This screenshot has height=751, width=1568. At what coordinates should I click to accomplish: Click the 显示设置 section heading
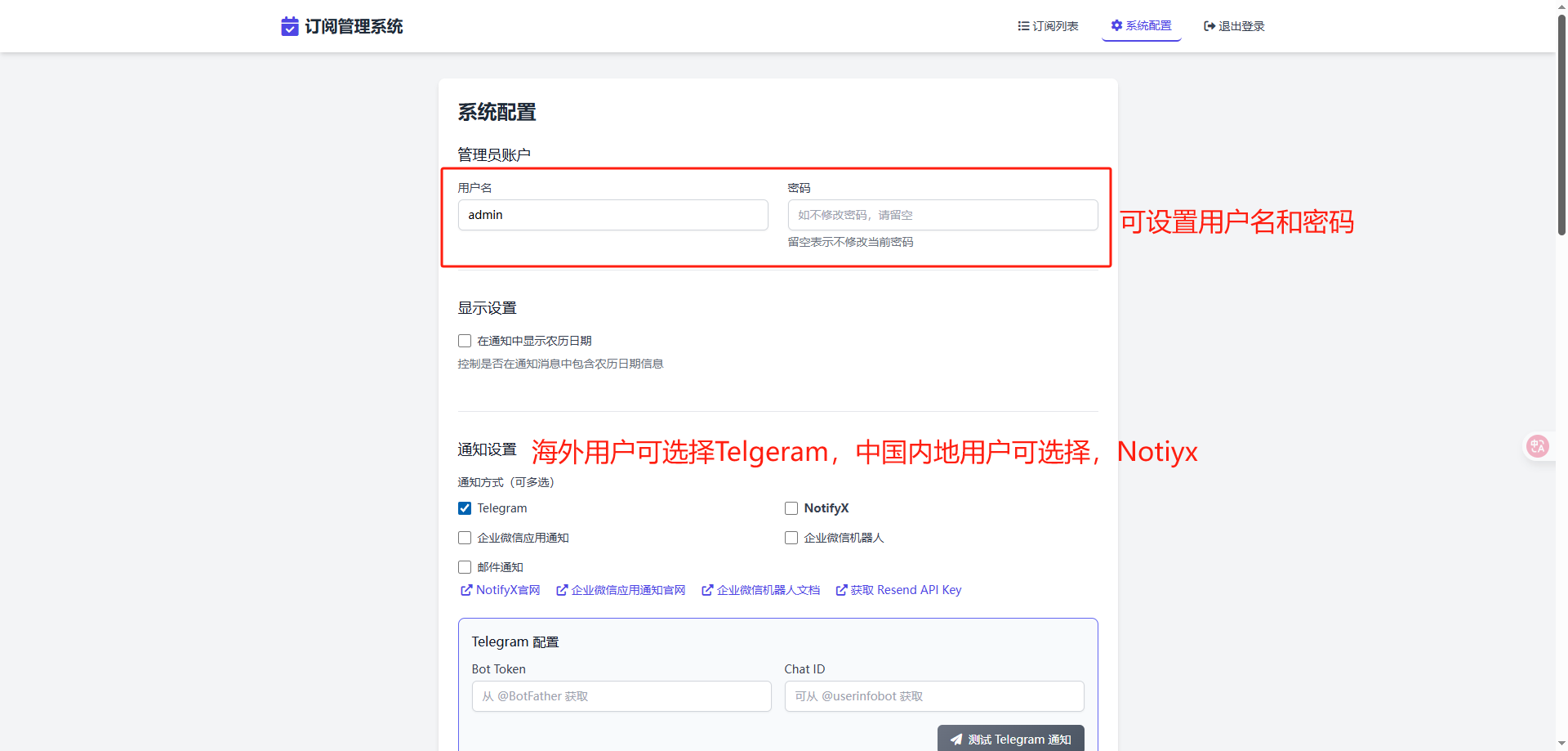click(x=487, y=308)
